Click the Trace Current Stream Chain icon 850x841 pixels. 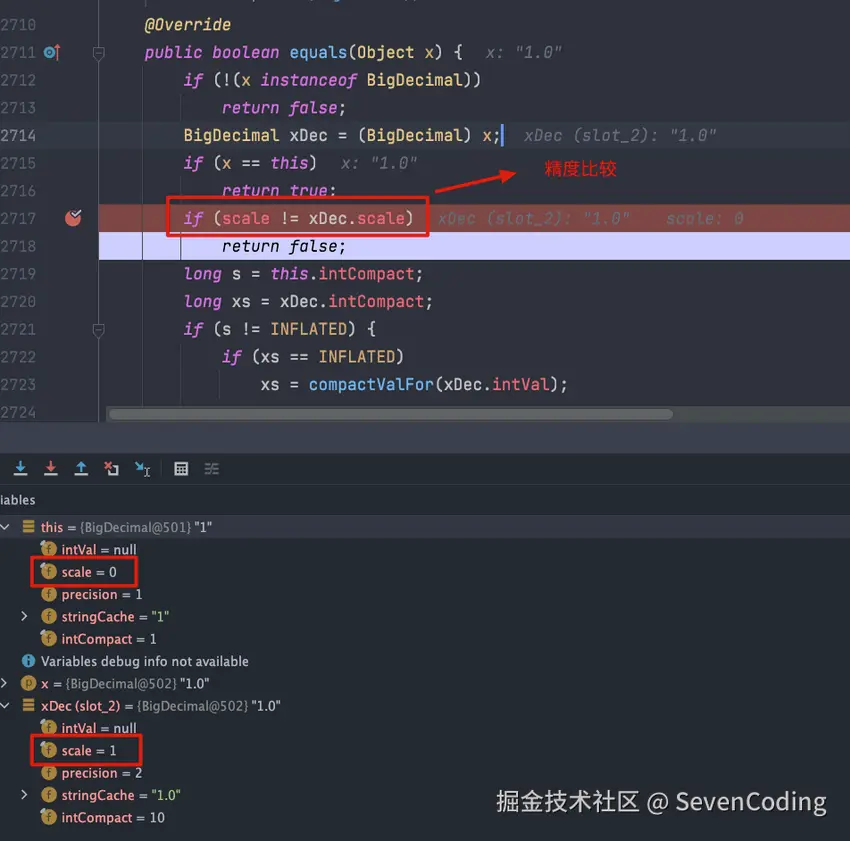[x=211, y=469]
